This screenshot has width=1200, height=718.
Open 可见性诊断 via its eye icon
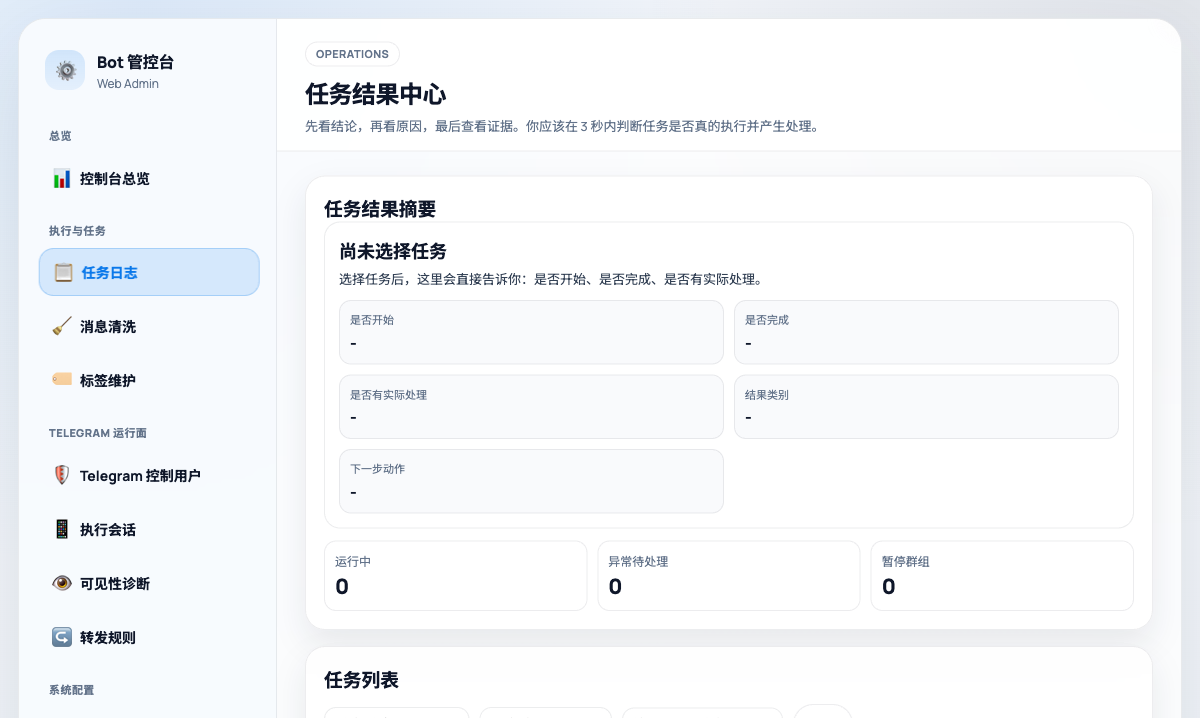(62, 583)
